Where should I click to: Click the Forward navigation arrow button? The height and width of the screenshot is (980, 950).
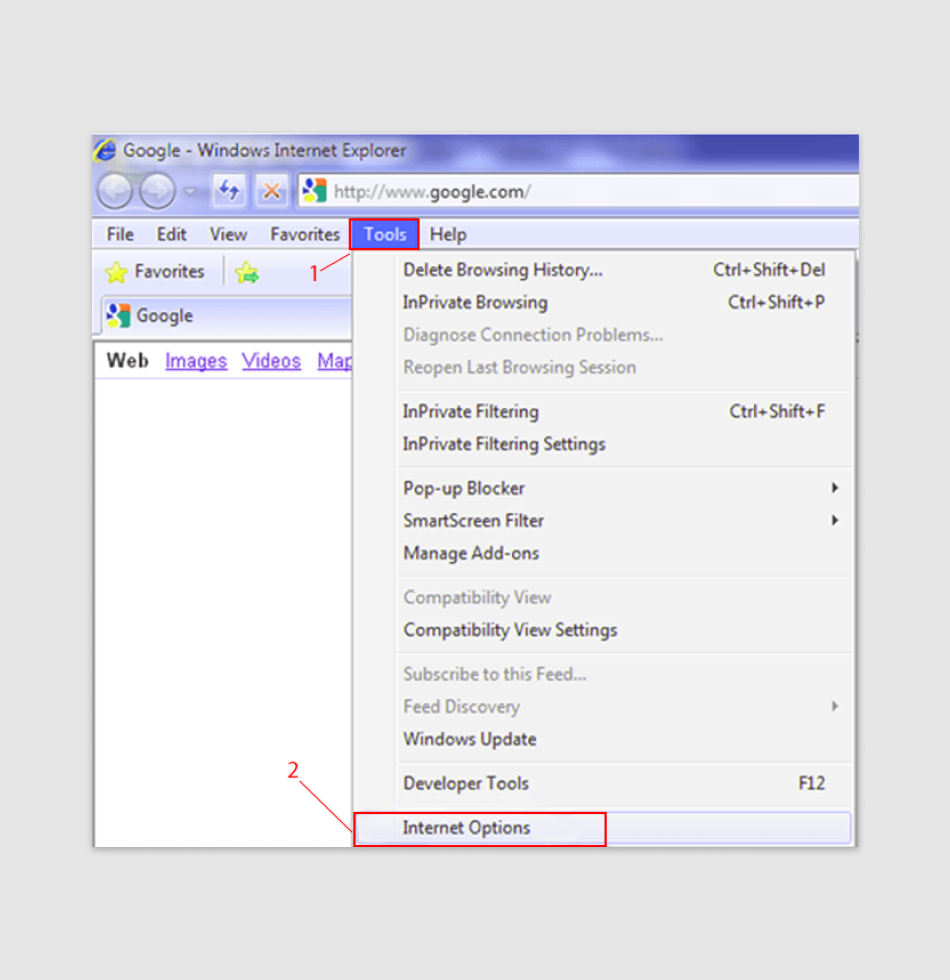click(x=157, y=191)
